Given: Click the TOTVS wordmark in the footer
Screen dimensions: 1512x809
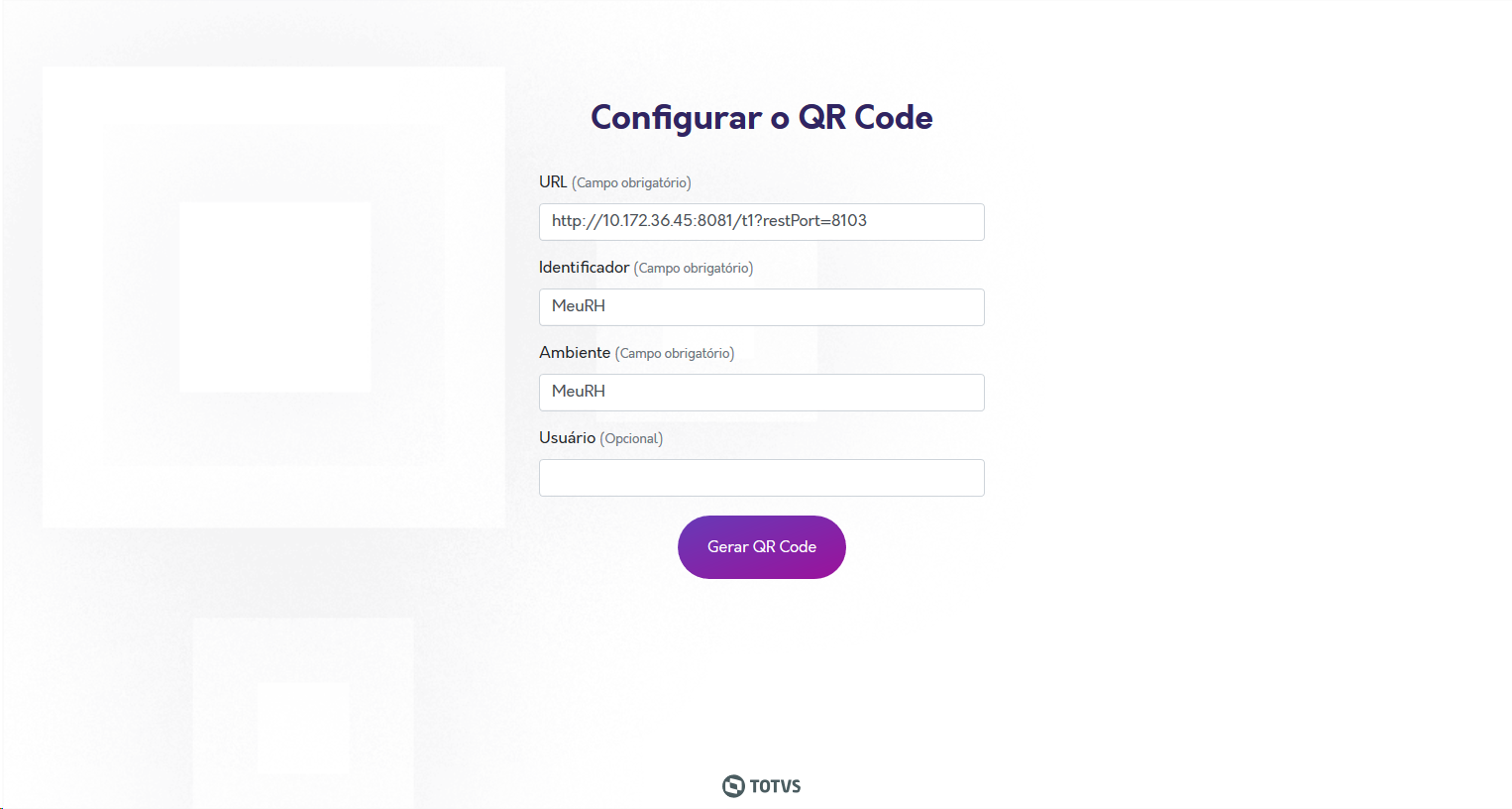Looking at the screenshot, I should tap(775, 786).
